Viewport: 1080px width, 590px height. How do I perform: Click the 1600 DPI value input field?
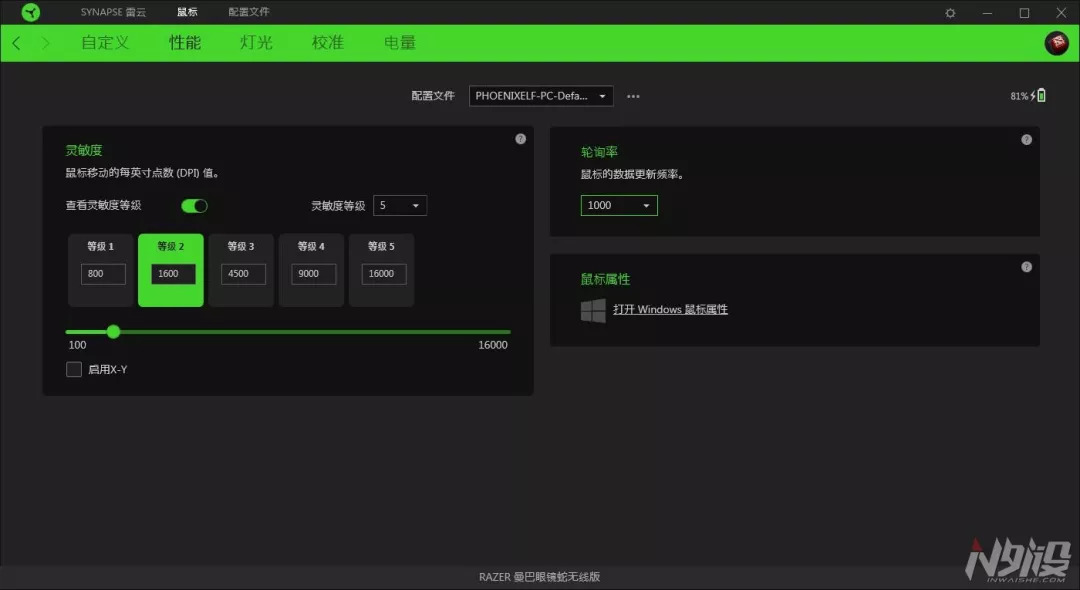pos(171,273)
